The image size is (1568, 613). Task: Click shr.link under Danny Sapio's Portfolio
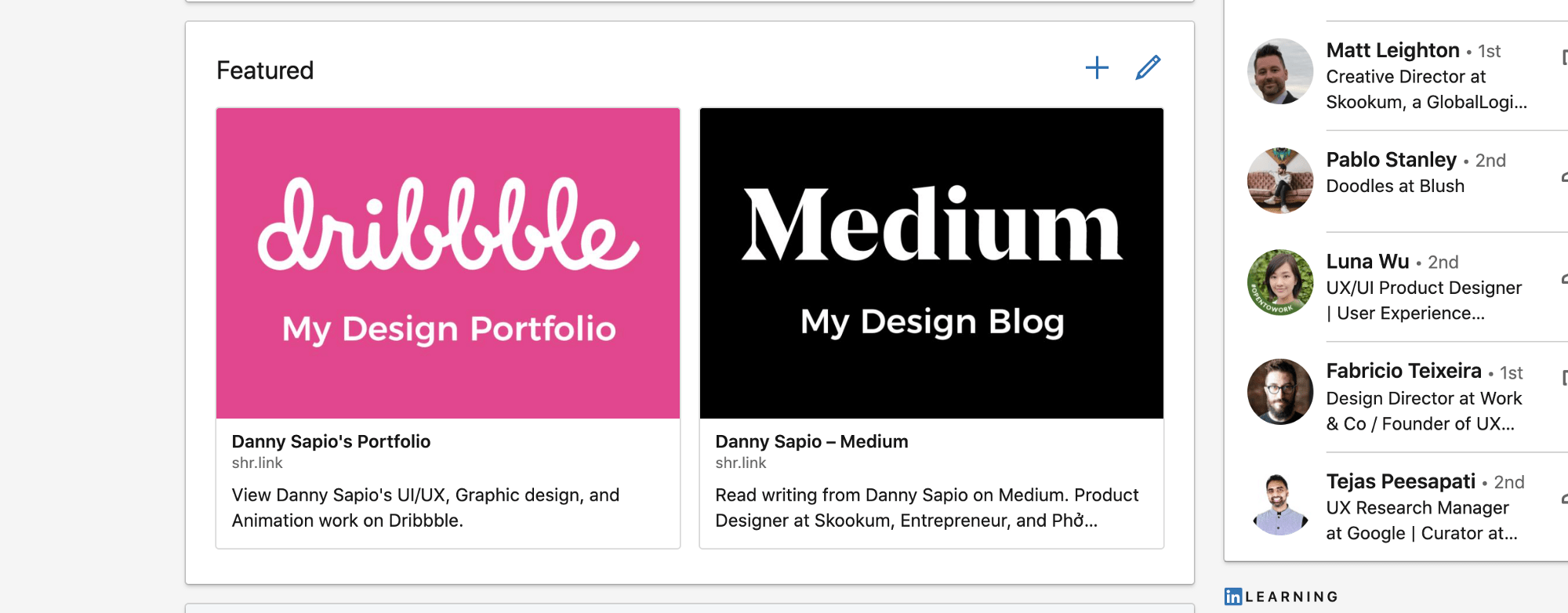257,463
